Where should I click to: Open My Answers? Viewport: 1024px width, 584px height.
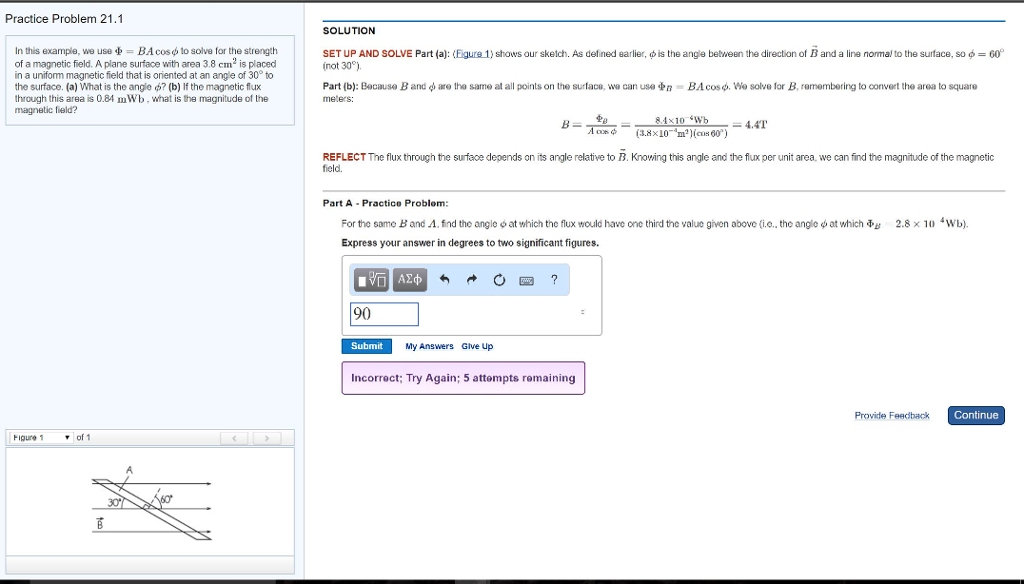click(430, 346)
